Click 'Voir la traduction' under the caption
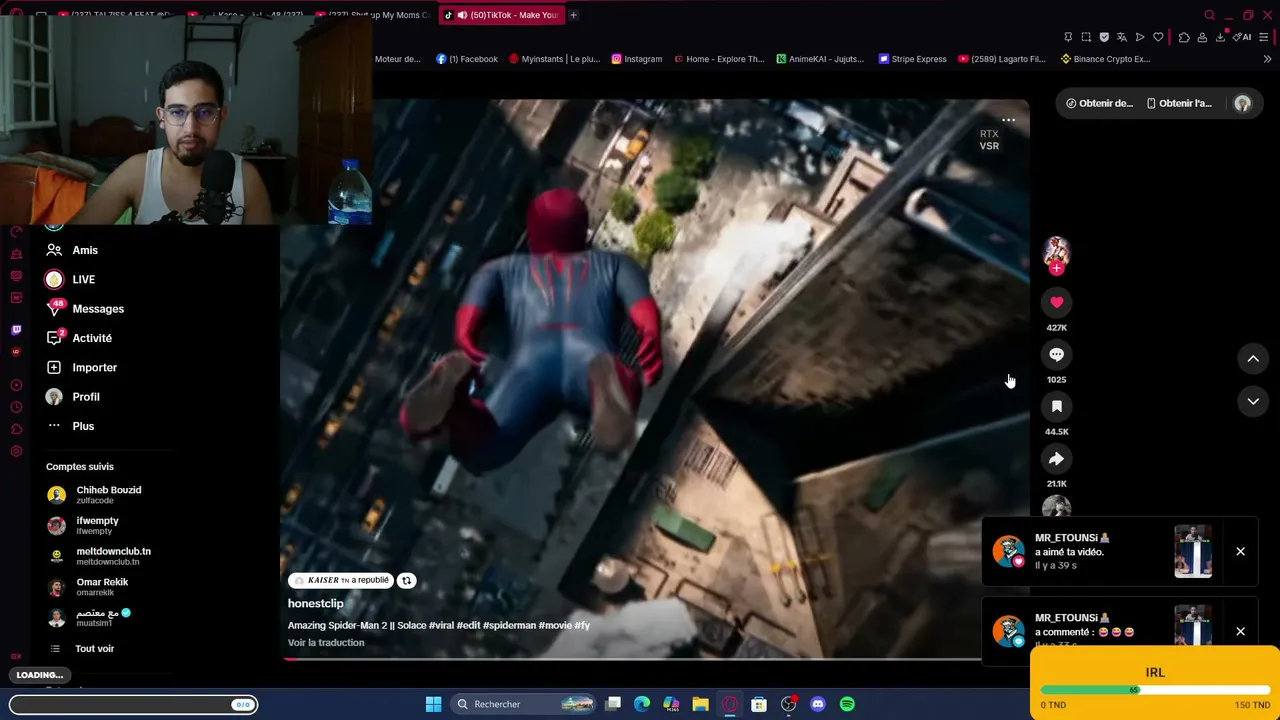This screenshot has width=1280, height=720. click(x=326, y=643)
